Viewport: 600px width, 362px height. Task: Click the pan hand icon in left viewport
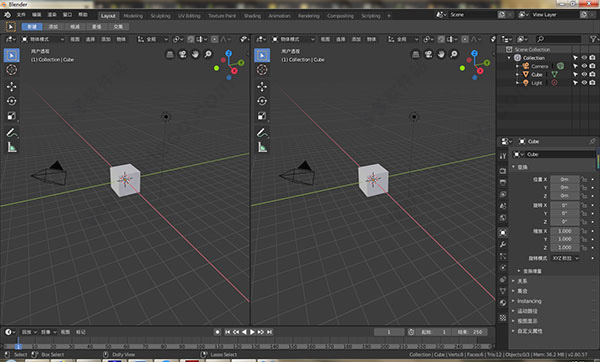tap(195, 54)
